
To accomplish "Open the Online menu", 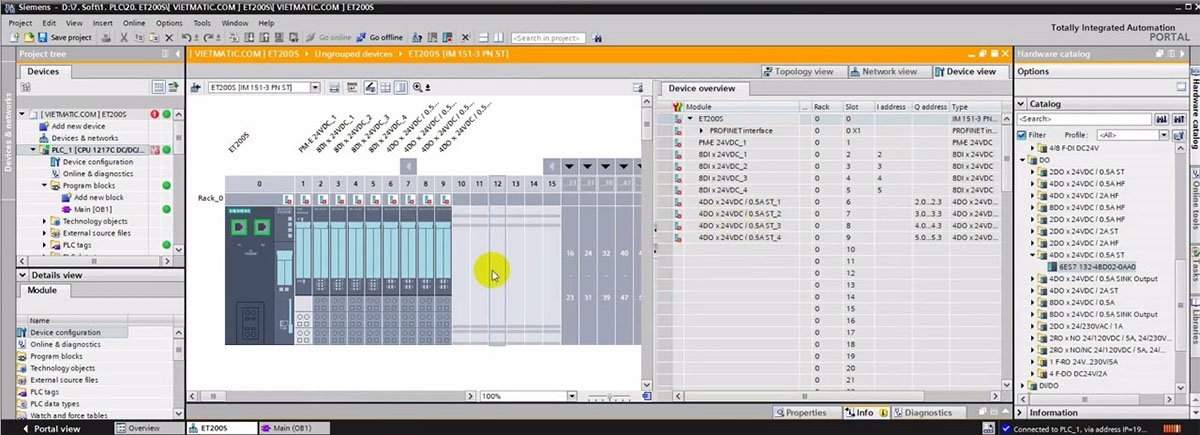I will click(x=133, y=22).
